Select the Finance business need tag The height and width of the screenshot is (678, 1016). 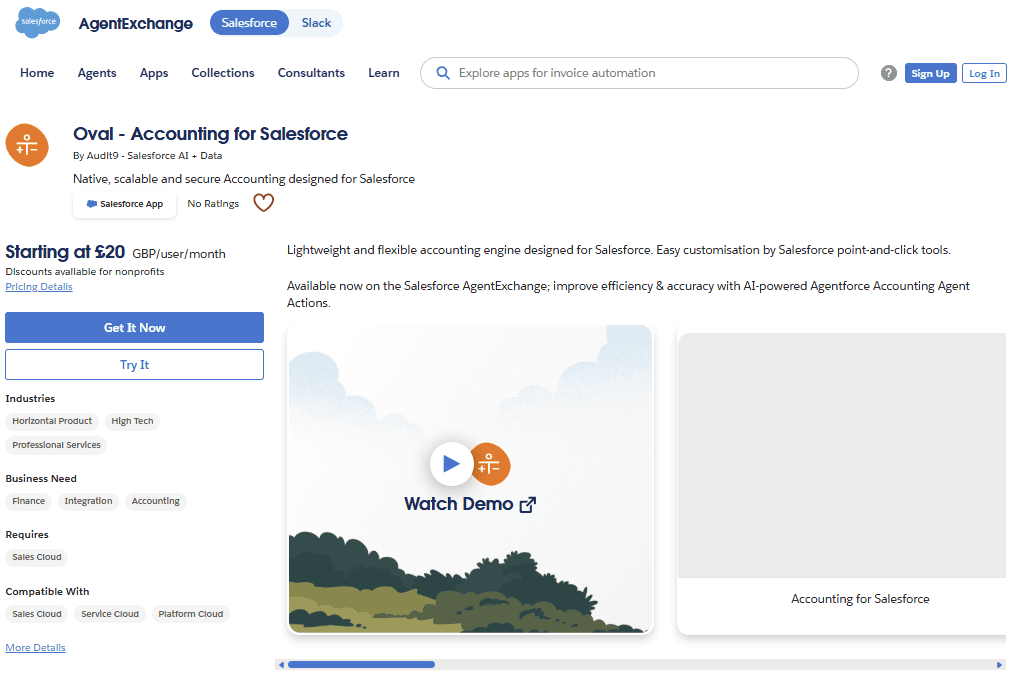[x=29, y=501]
